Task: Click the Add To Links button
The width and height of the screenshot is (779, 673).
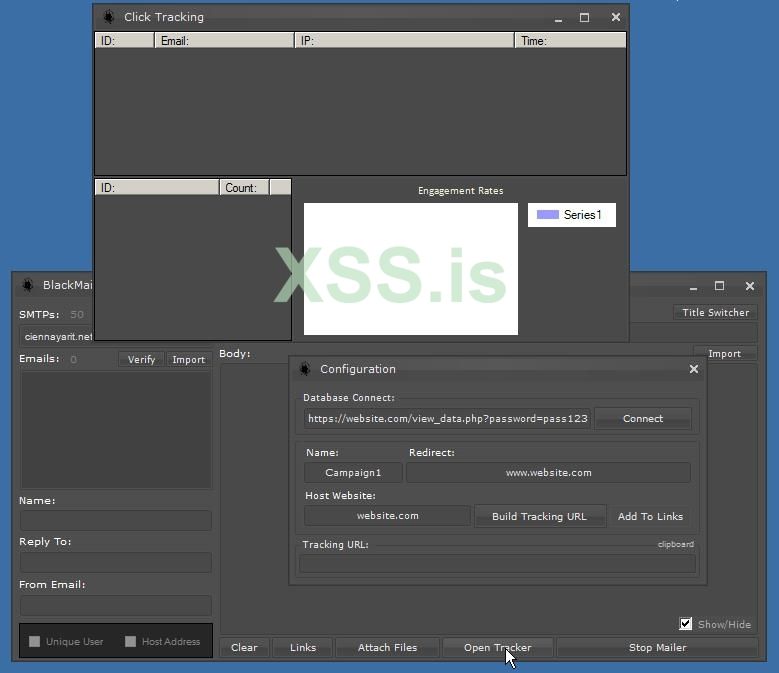Action: point(650,516)
